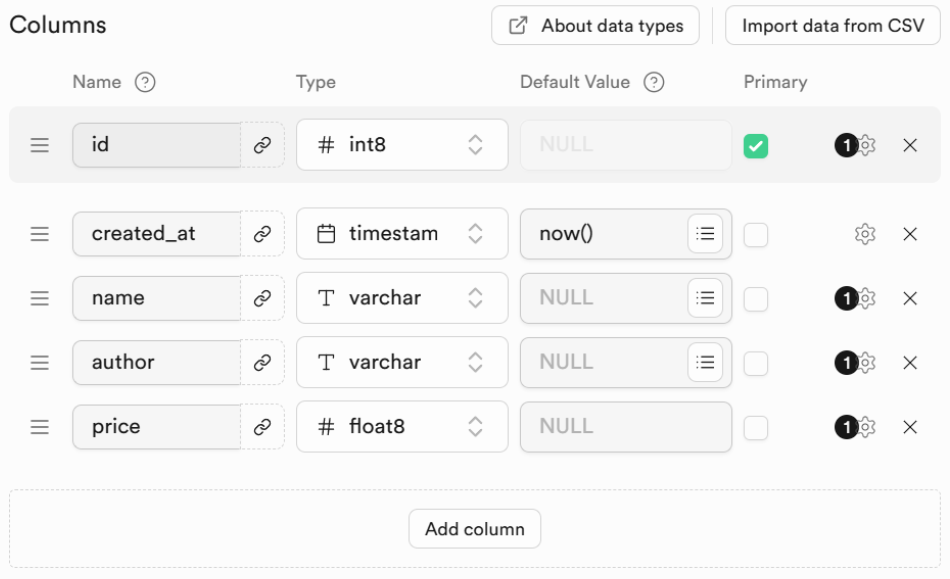
Task: Click the Add column button
Action: click(474, 529)
